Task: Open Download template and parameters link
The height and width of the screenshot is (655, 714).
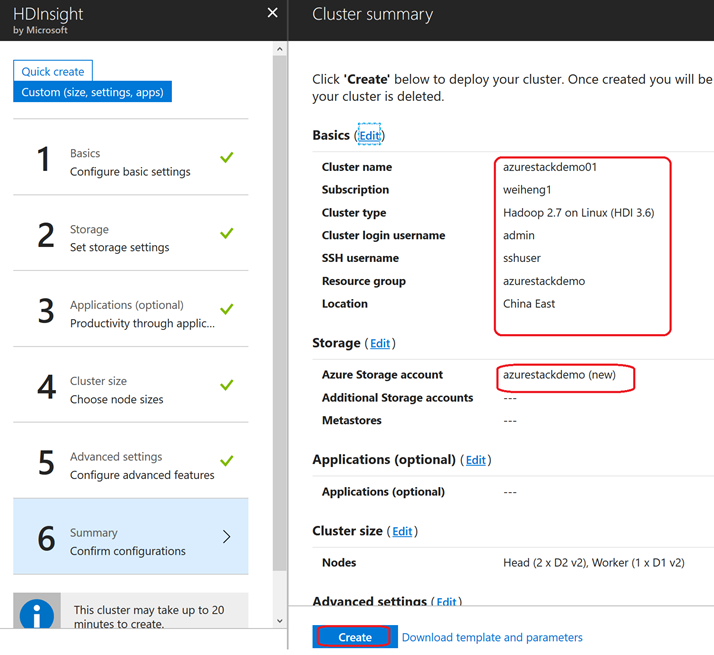Action: [x=492, y=637]
